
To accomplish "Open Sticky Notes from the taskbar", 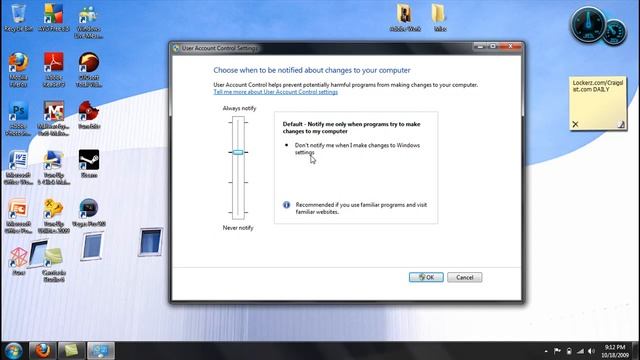I will (x=71, y=351).
